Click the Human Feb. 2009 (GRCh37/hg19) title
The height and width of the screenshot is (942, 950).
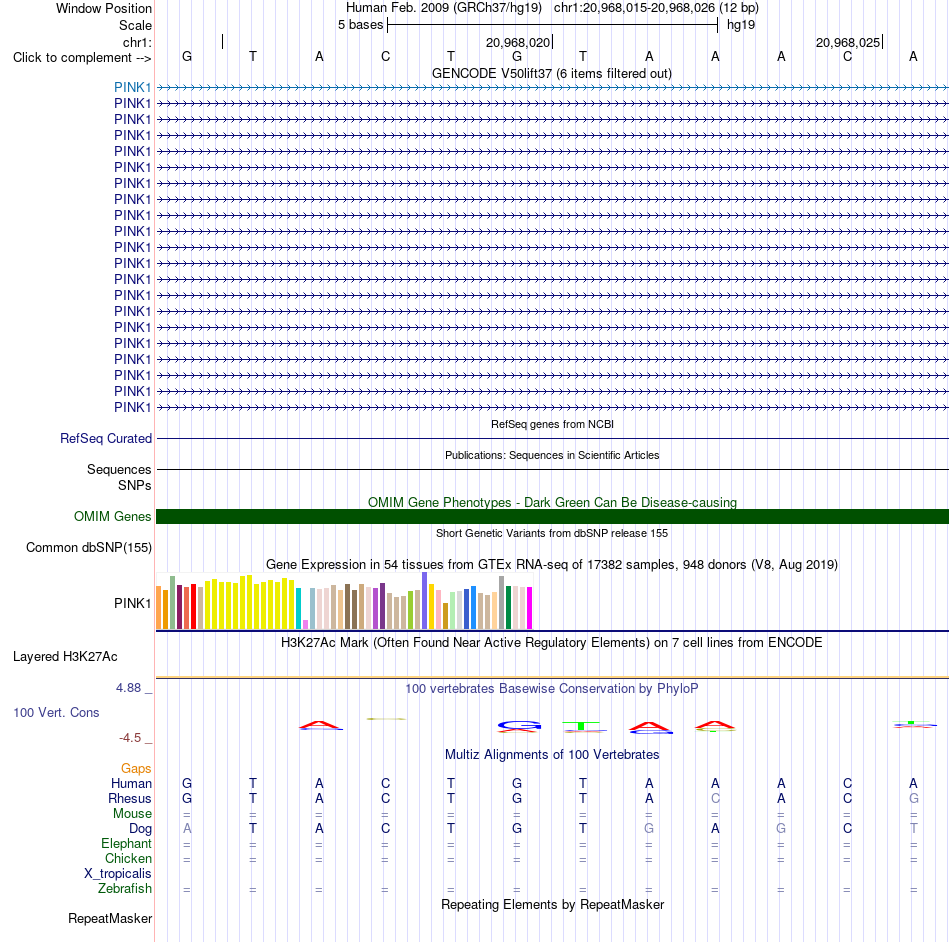click(443, 8)
